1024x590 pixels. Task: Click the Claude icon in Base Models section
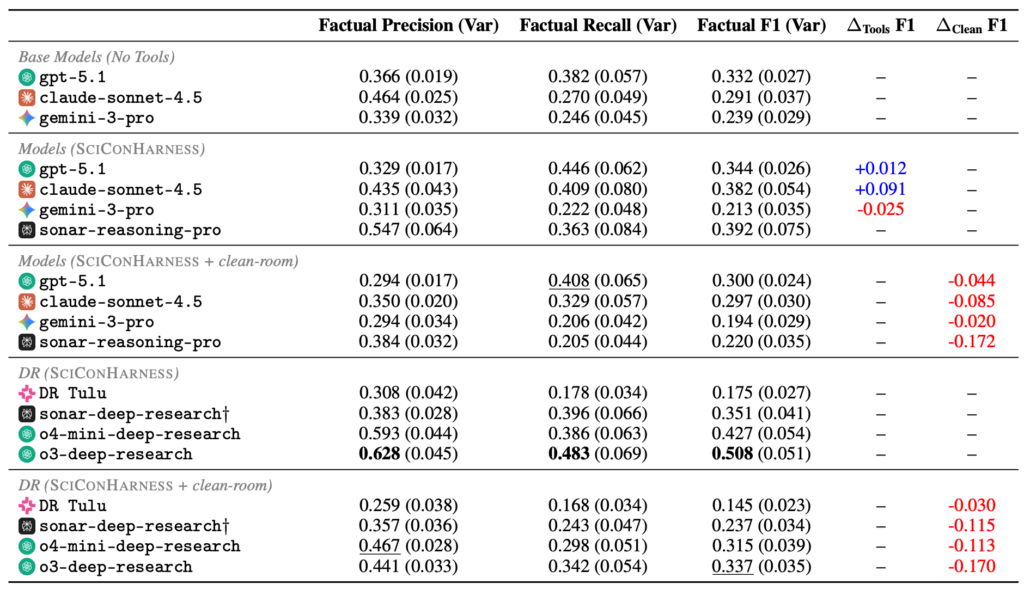[27, 97]
